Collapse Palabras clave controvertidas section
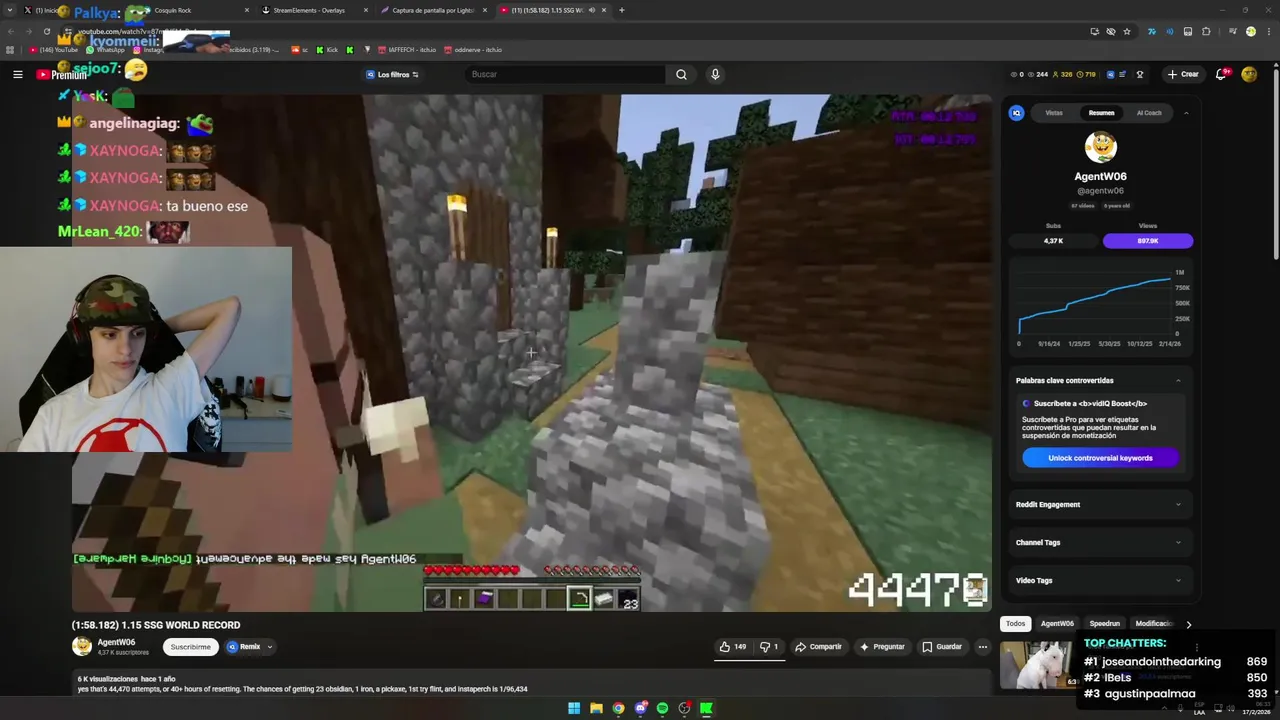This screenshot has height=720, width=1280. click(1178, 380)
